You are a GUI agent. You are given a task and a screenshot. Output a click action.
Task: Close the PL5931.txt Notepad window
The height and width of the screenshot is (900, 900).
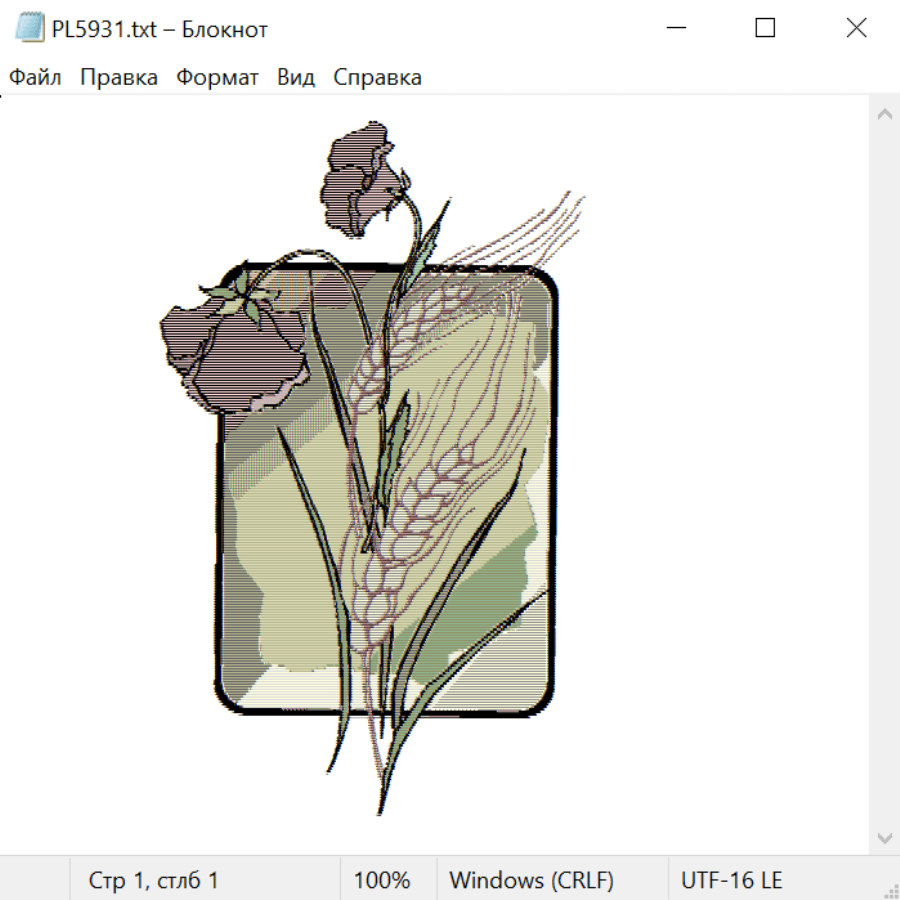click(x=856, y=28)
